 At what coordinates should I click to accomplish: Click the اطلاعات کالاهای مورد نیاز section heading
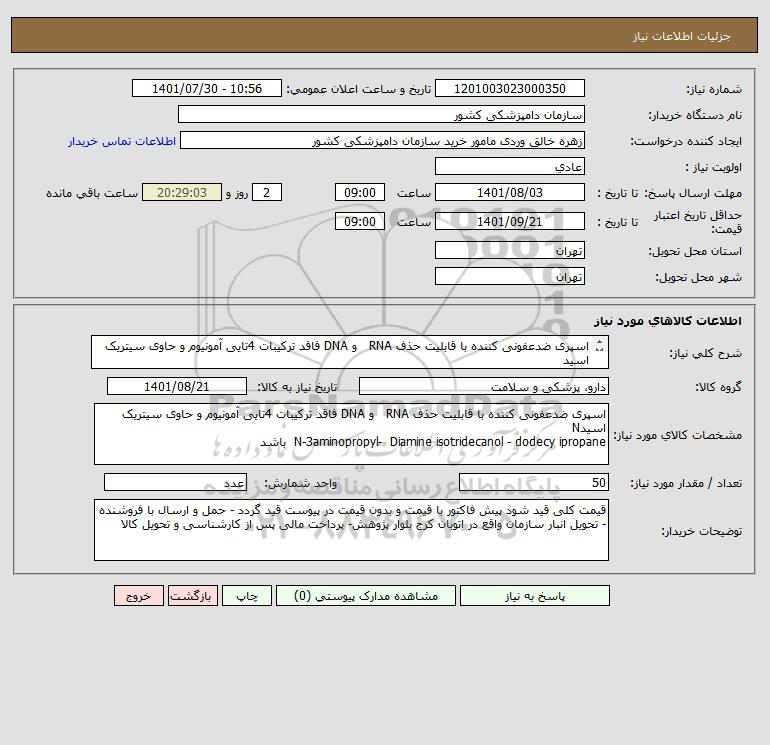coord(667,321)
